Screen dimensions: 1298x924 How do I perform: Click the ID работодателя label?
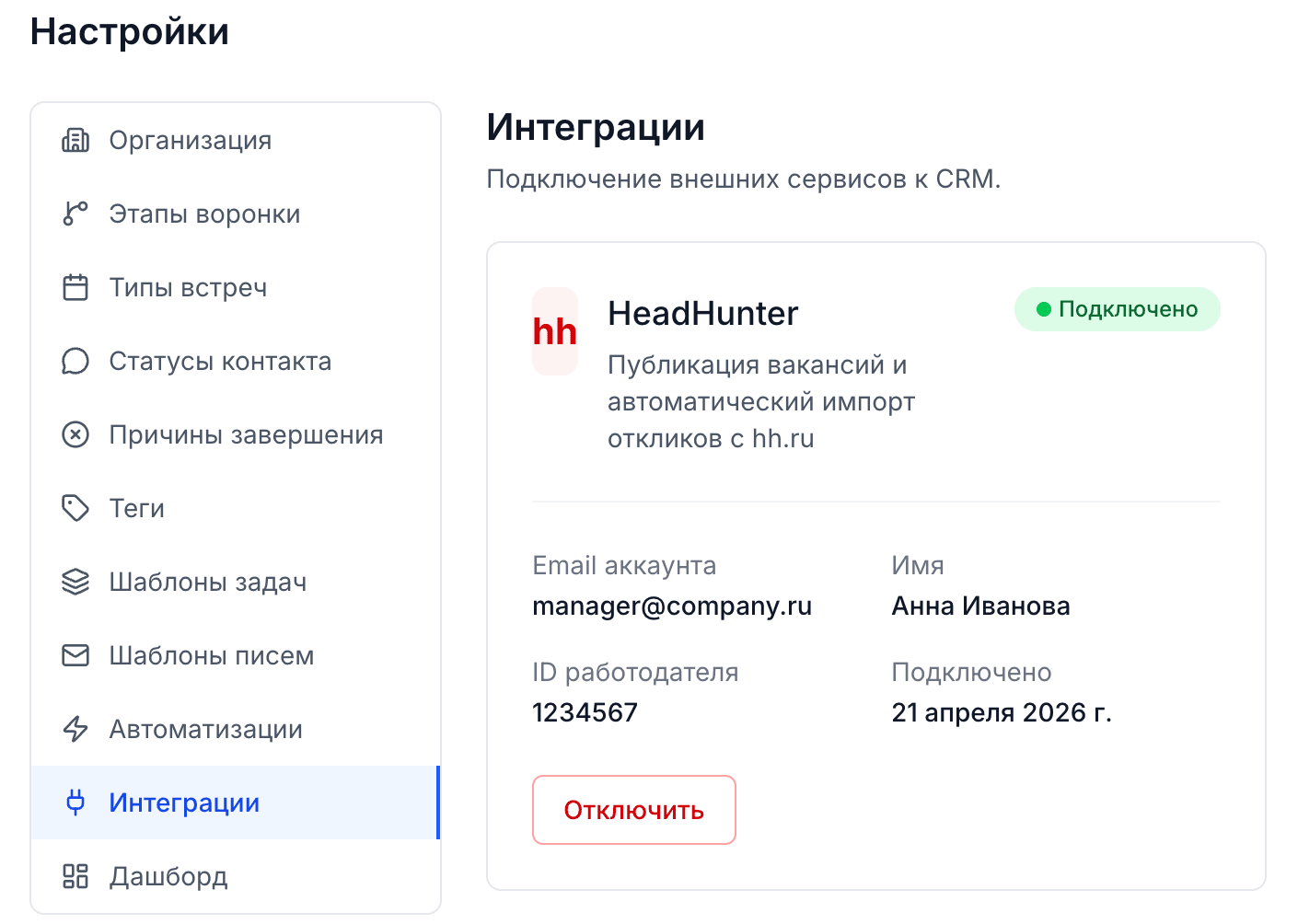[635, 673]
